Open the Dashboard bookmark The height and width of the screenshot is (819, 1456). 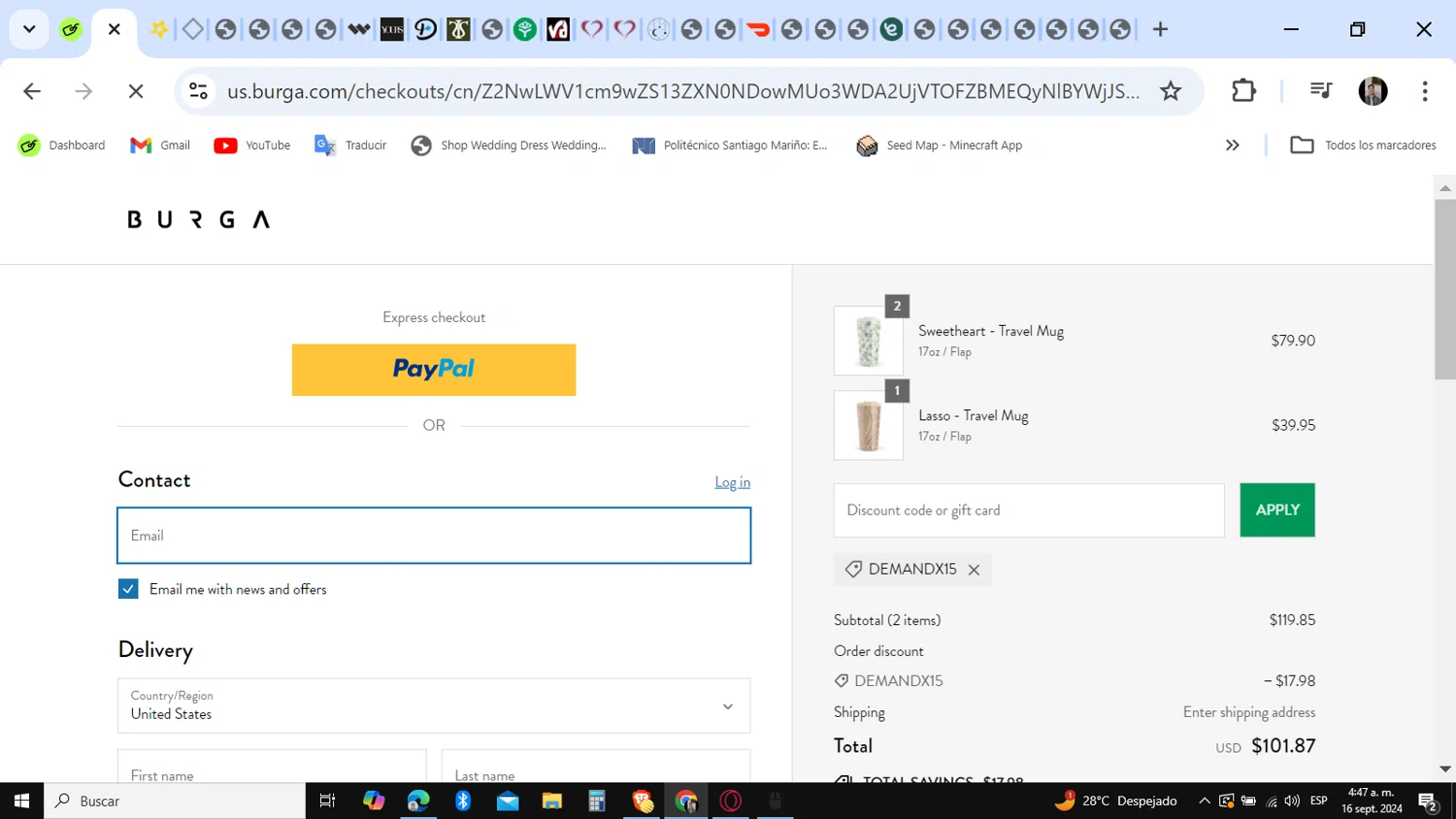[61, 146]
